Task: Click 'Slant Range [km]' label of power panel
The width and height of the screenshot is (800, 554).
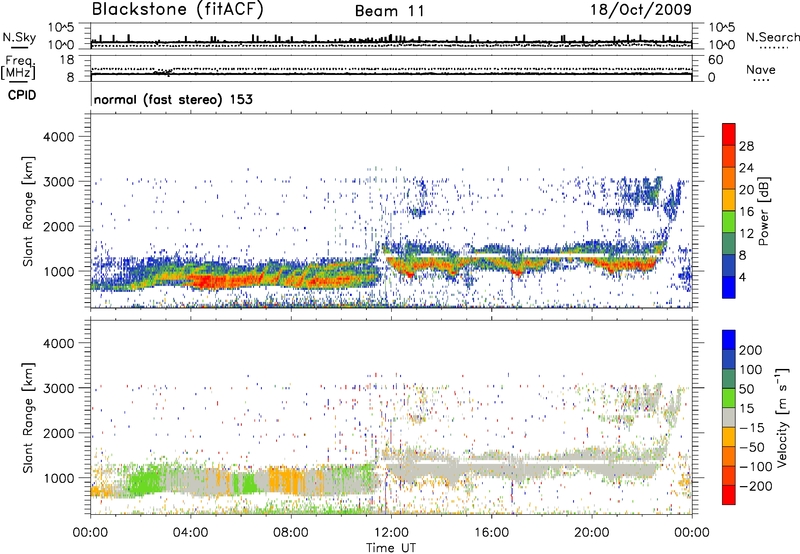Action: [28, 211]
